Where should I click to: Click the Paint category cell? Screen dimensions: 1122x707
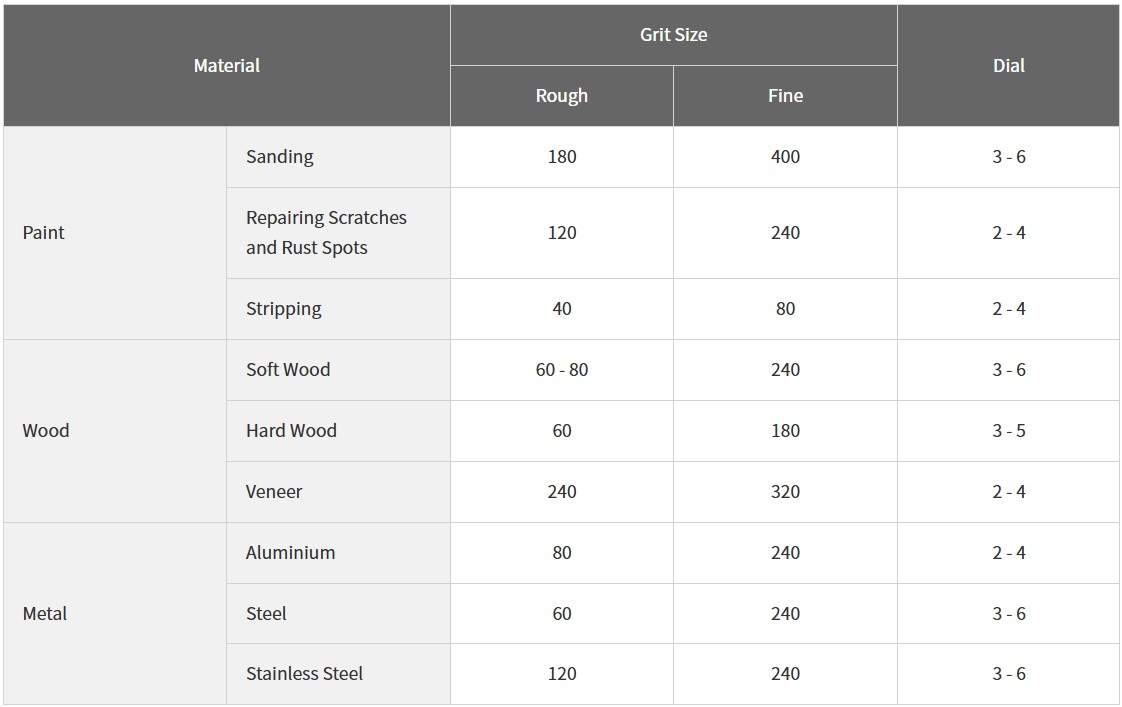coord(115,233)
